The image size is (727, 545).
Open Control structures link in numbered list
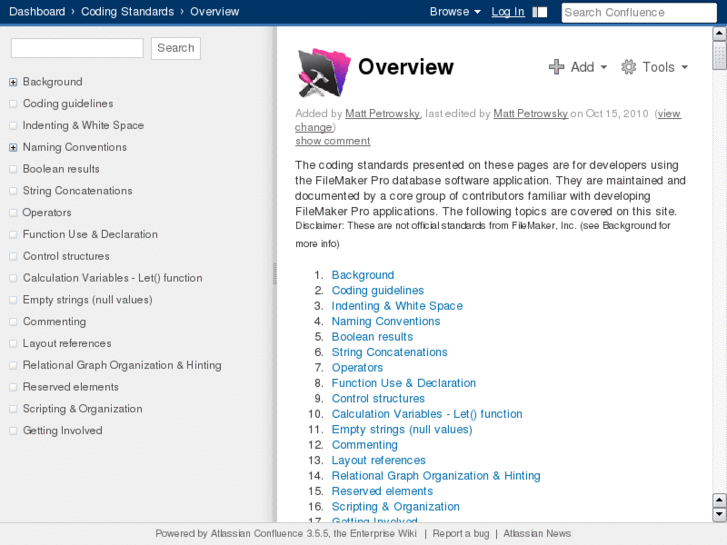coord(378,398)
